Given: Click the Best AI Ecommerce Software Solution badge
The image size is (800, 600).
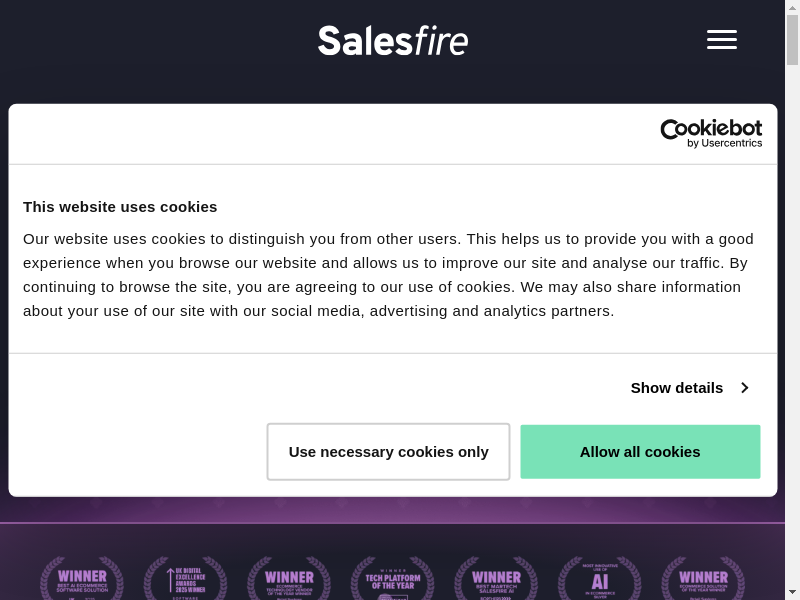Looking at the screenshot, I should [82, 578].
